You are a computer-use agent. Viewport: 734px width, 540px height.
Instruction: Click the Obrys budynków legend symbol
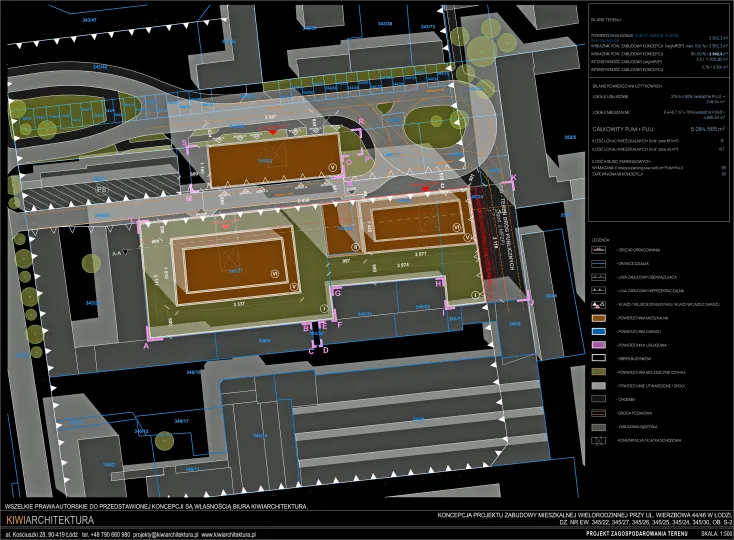[600, 356]
